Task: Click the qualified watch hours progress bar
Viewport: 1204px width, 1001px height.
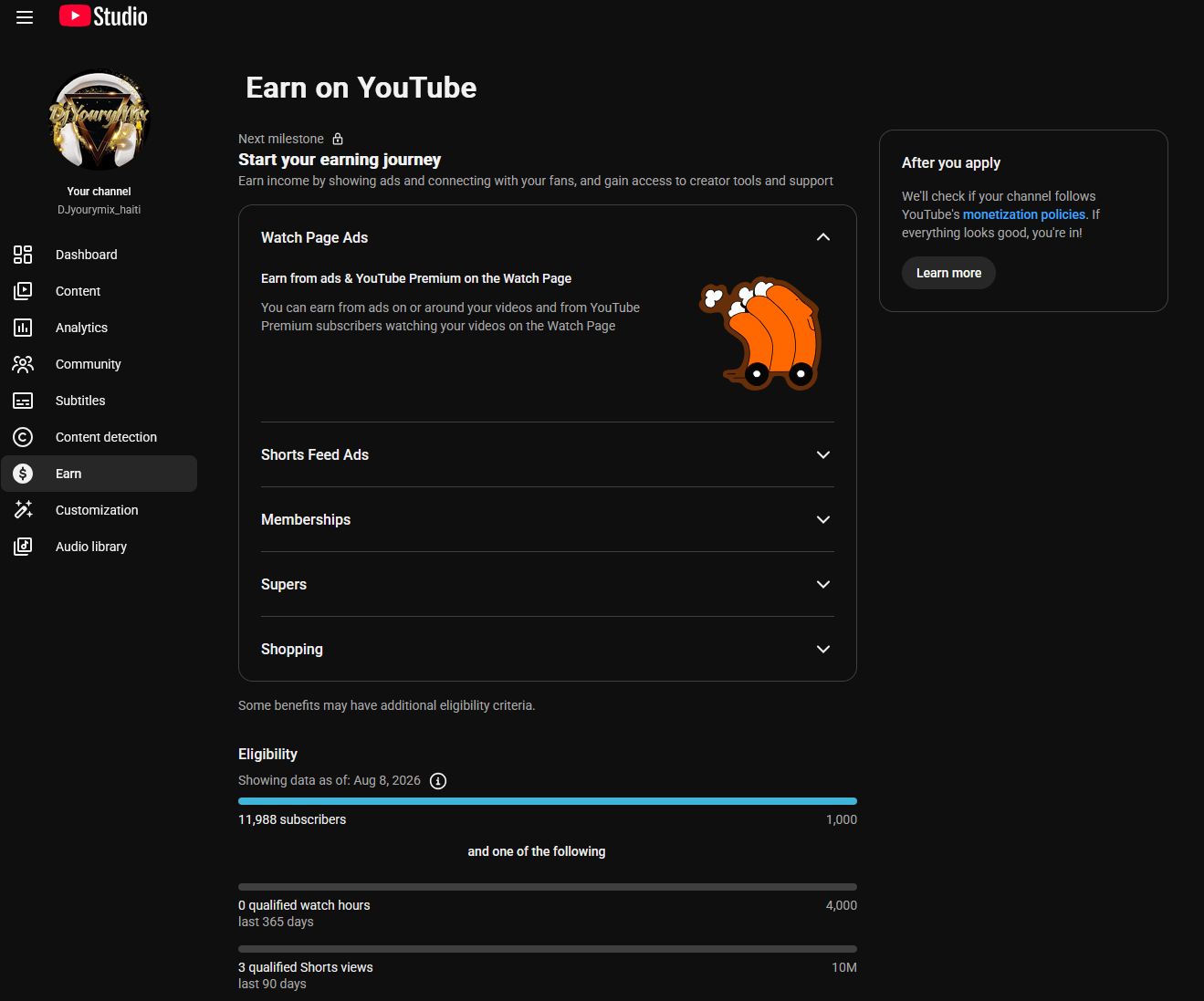Action: coord(548,887)
